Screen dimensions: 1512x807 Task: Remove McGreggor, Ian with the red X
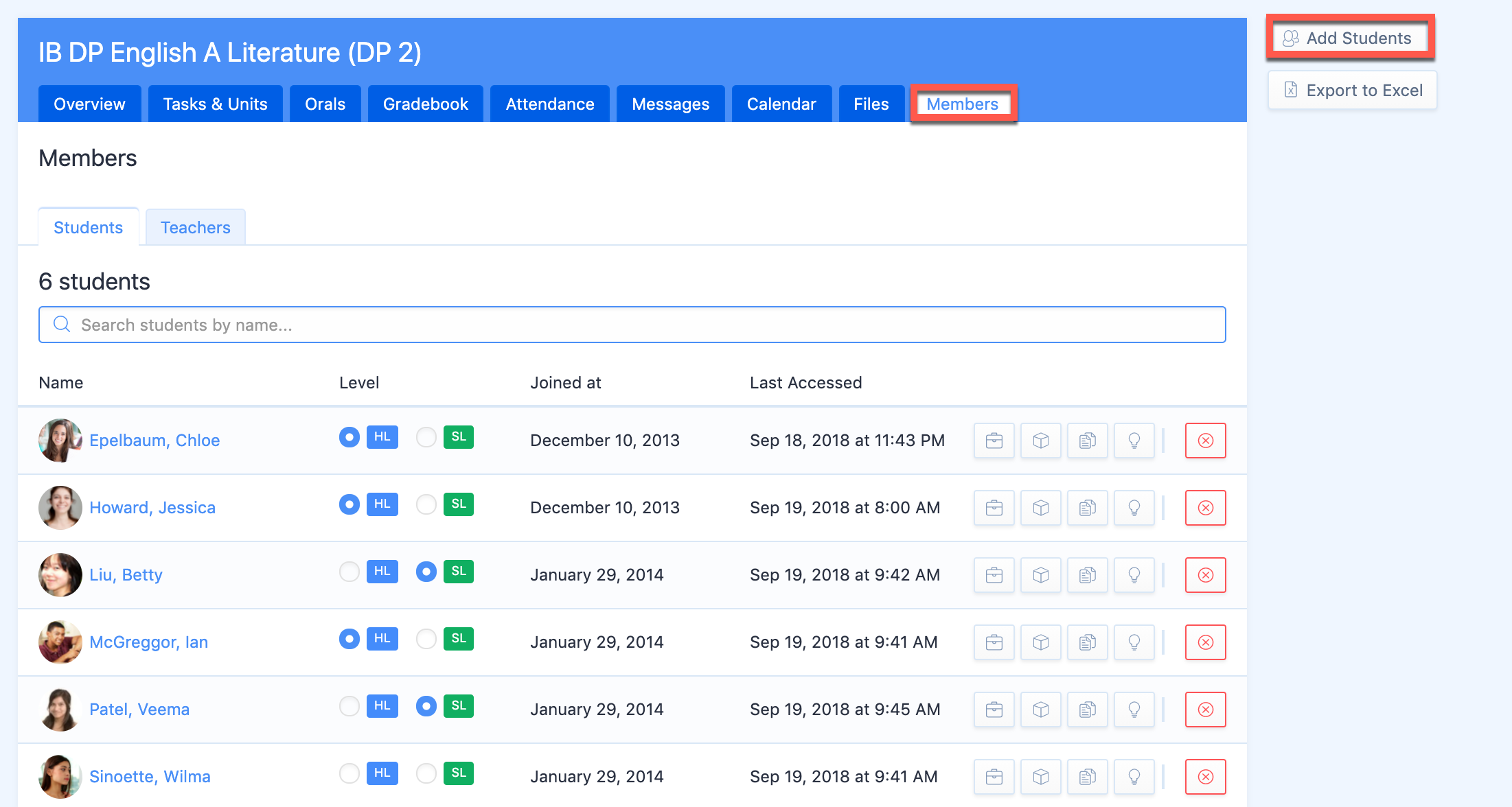pyautogui.click(x=1205, y=642)
